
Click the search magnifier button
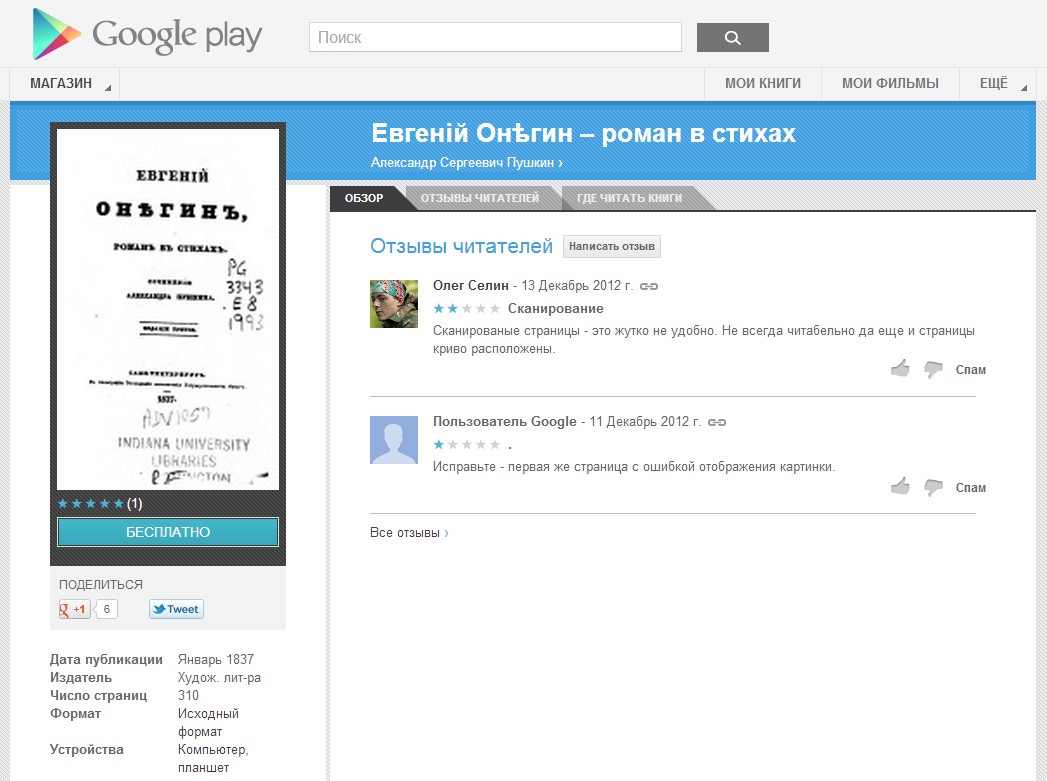732,37
